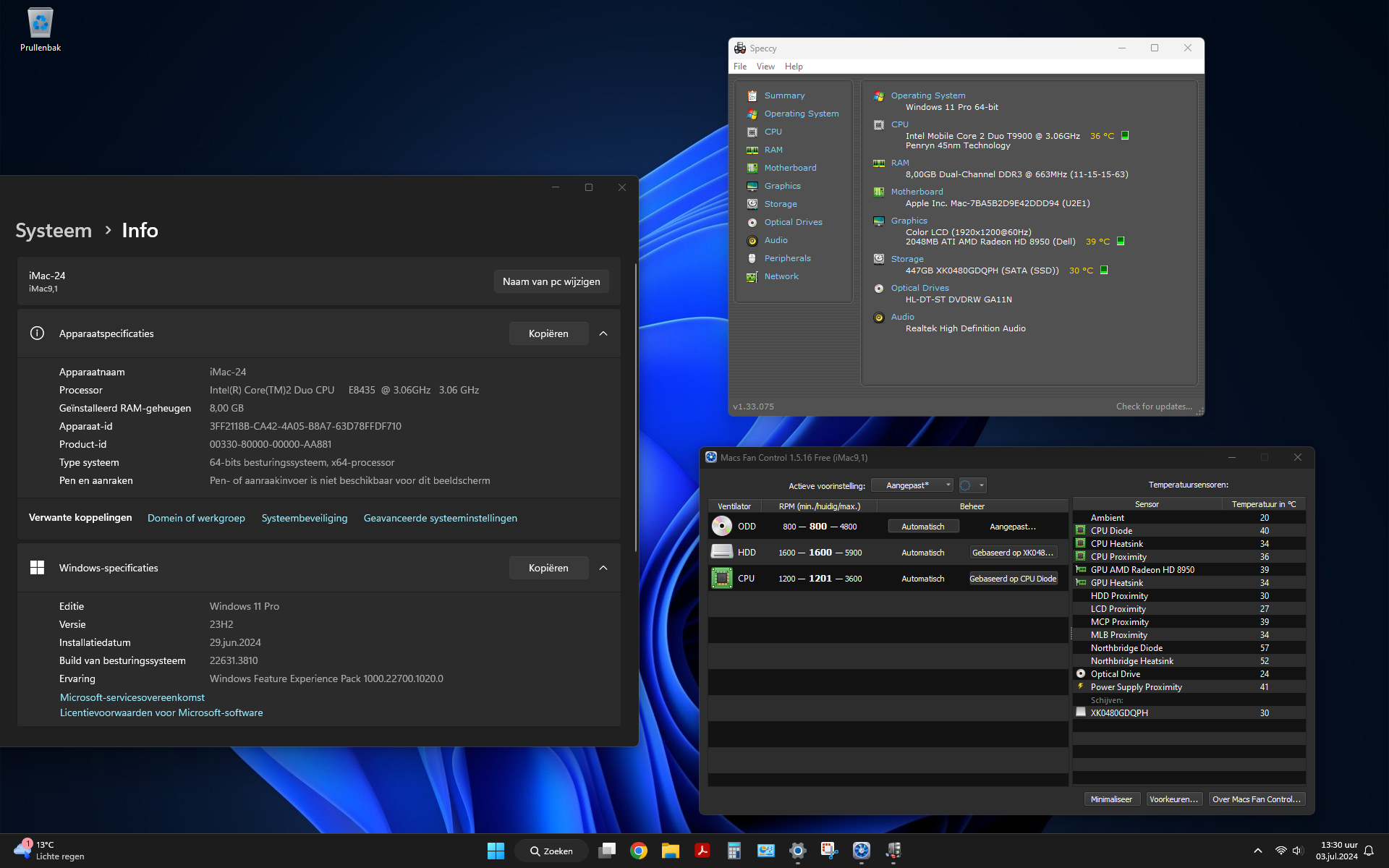1389x868 pixels.
Task: Set HDD fan to Automatisch
Action: coord(923,553)
